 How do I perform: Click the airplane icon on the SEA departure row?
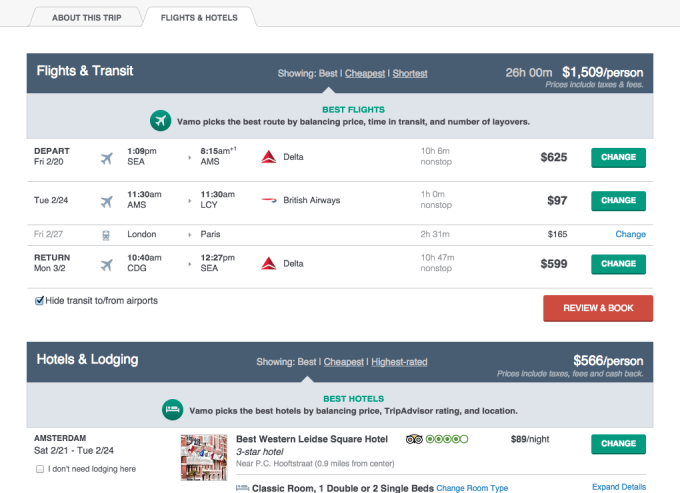point(106,158)
